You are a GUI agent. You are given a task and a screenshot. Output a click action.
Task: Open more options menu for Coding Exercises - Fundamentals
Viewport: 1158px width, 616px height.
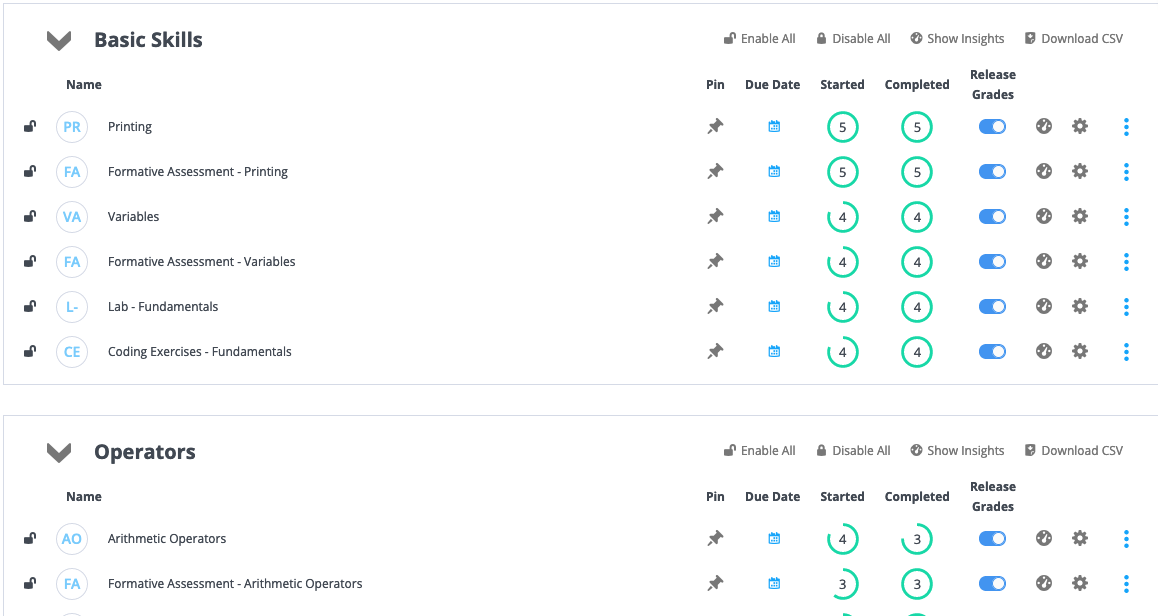tap(1126, 352)
